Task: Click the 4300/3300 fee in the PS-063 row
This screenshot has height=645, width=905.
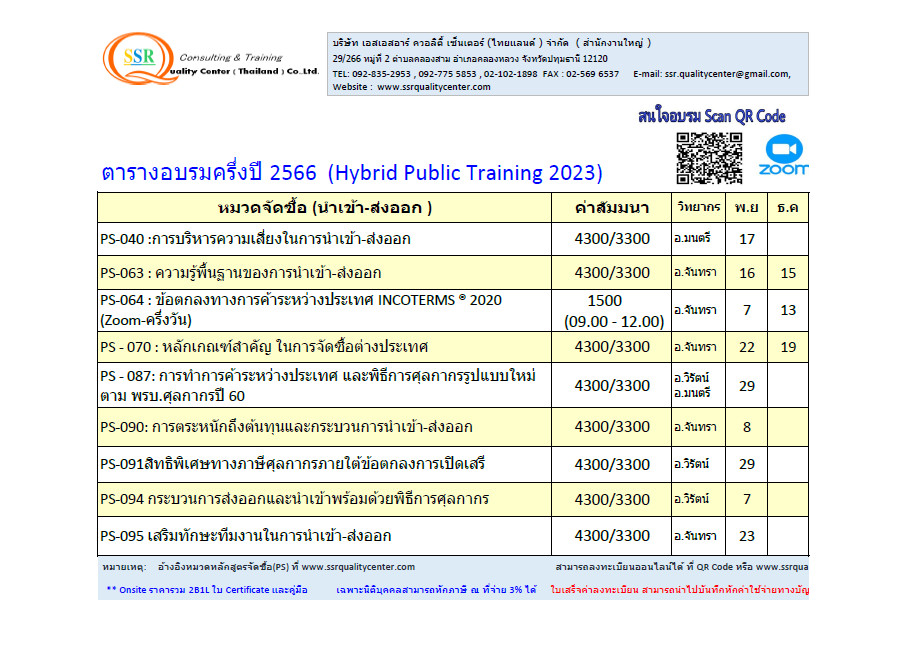Action: click(x=612, y=272)
